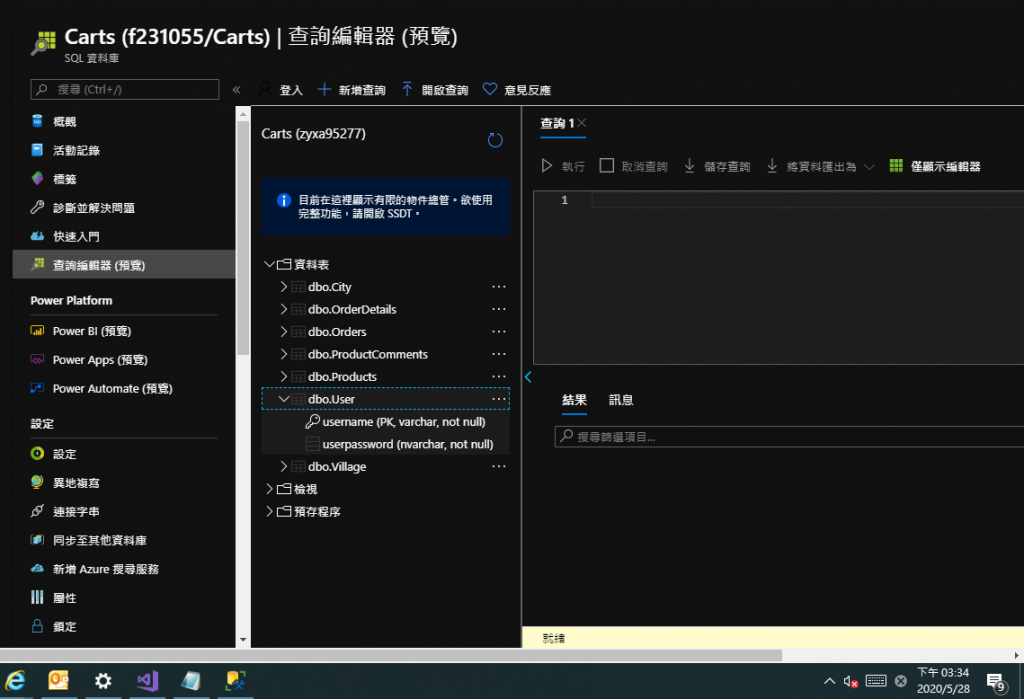This screenshot has height=699, width=1024.
Task: Open Internet Explorer from taskbar
Action: pyautogui.click(x=15, y=681)
